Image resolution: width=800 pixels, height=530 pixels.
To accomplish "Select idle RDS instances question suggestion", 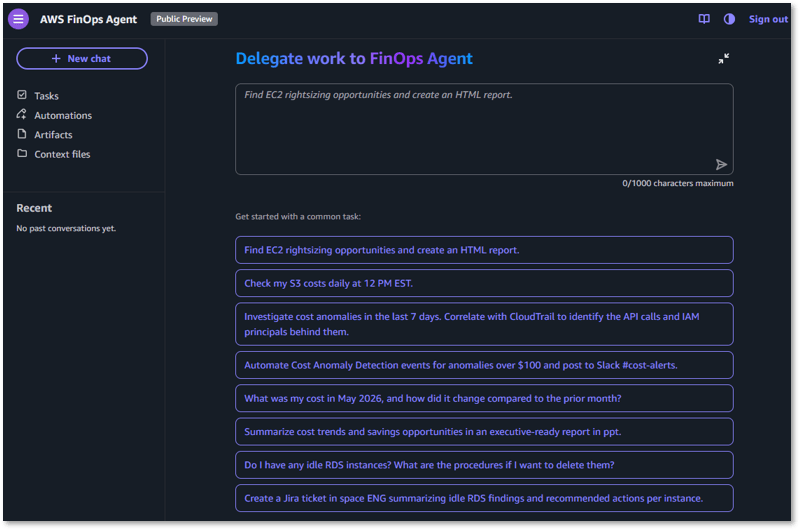I will (x=484, y=465).
